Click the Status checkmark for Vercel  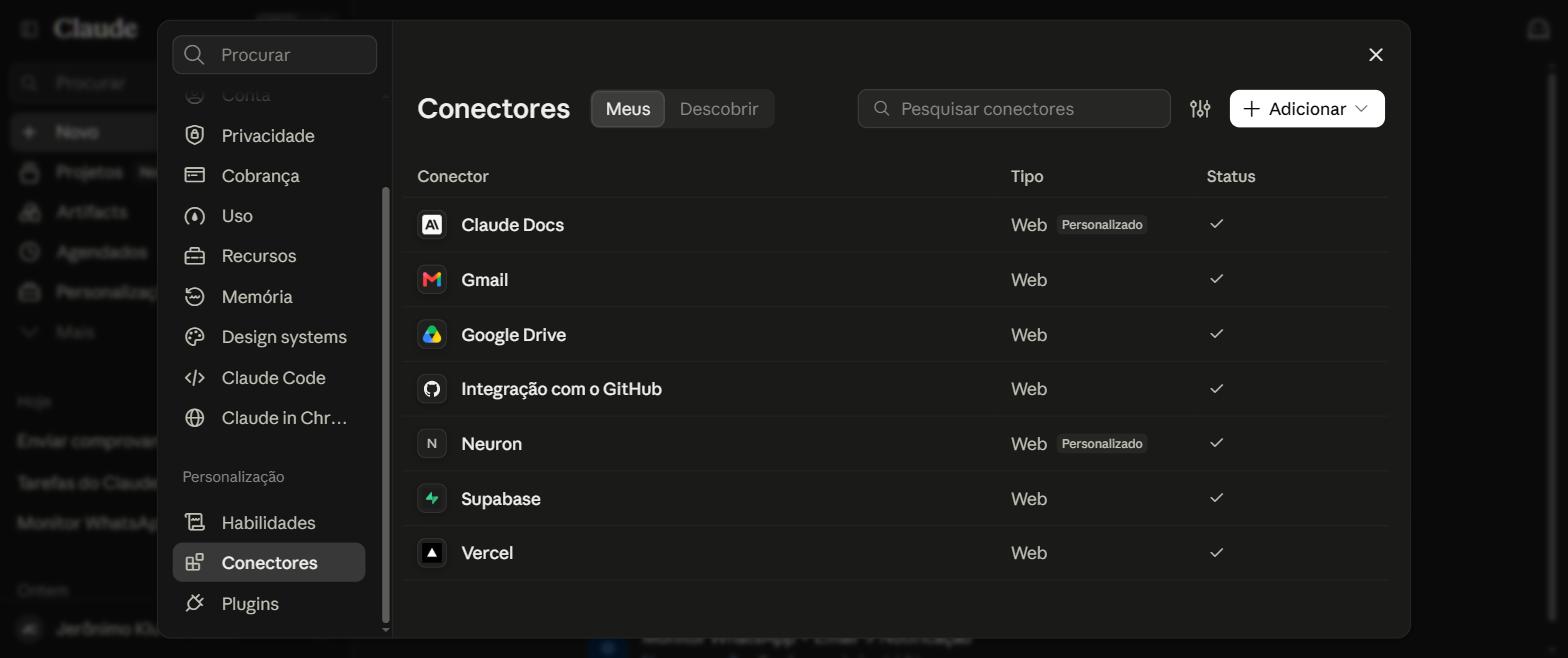coord(1216,552)
